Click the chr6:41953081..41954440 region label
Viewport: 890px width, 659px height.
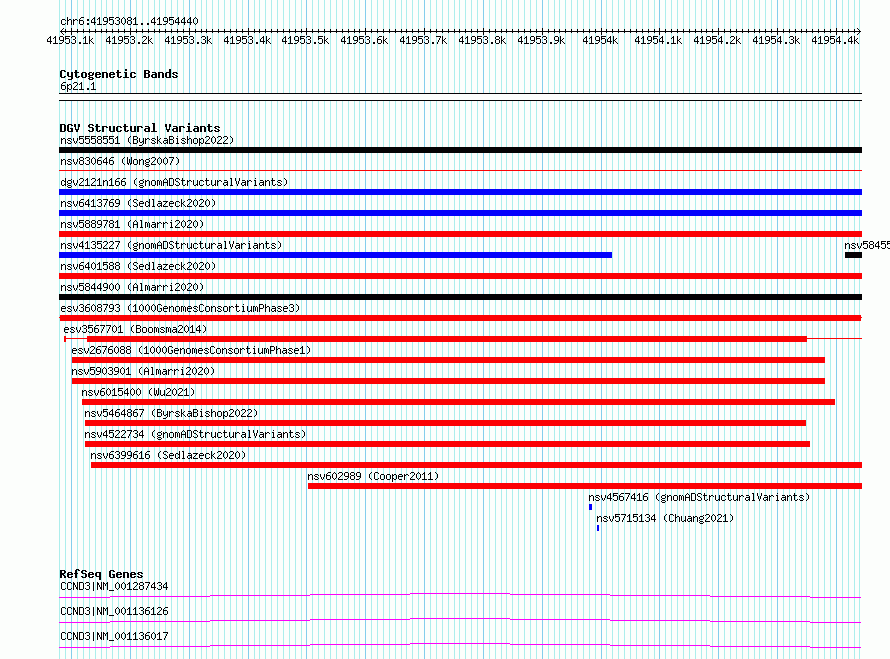[x=129, y=21]
